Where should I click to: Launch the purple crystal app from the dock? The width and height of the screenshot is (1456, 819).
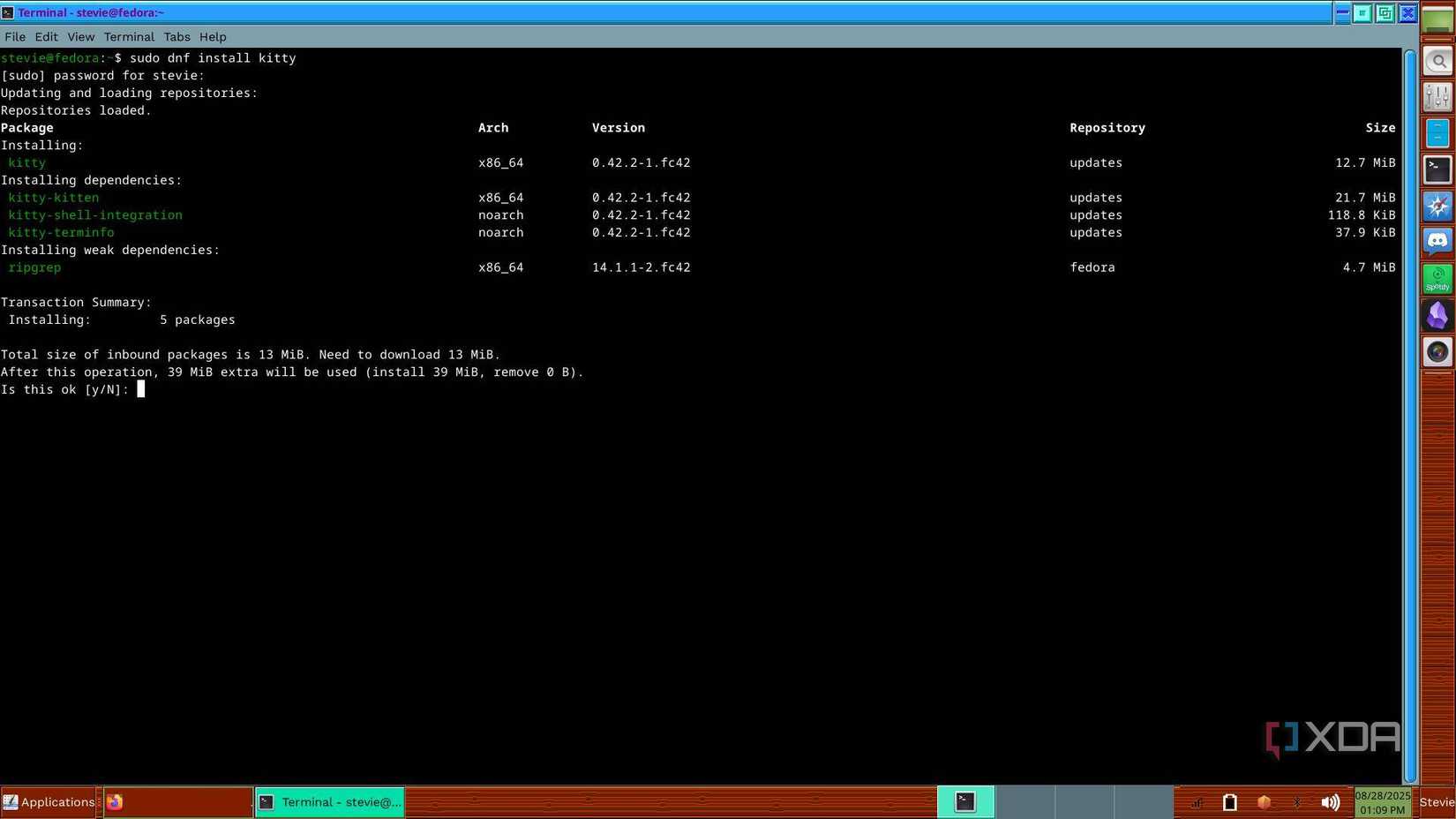coord(1437,316)
